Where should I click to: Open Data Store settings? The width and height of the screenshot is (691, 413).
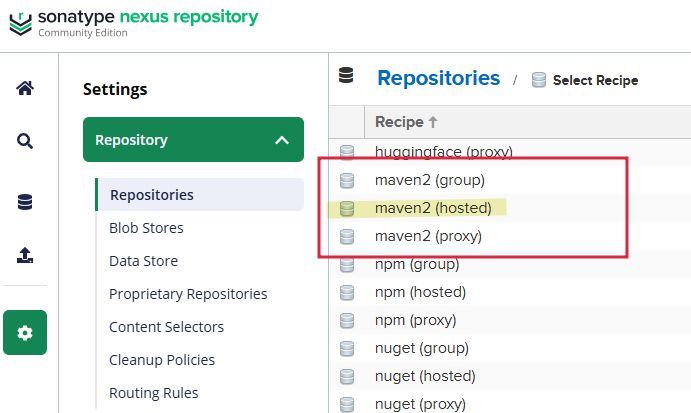143,261
